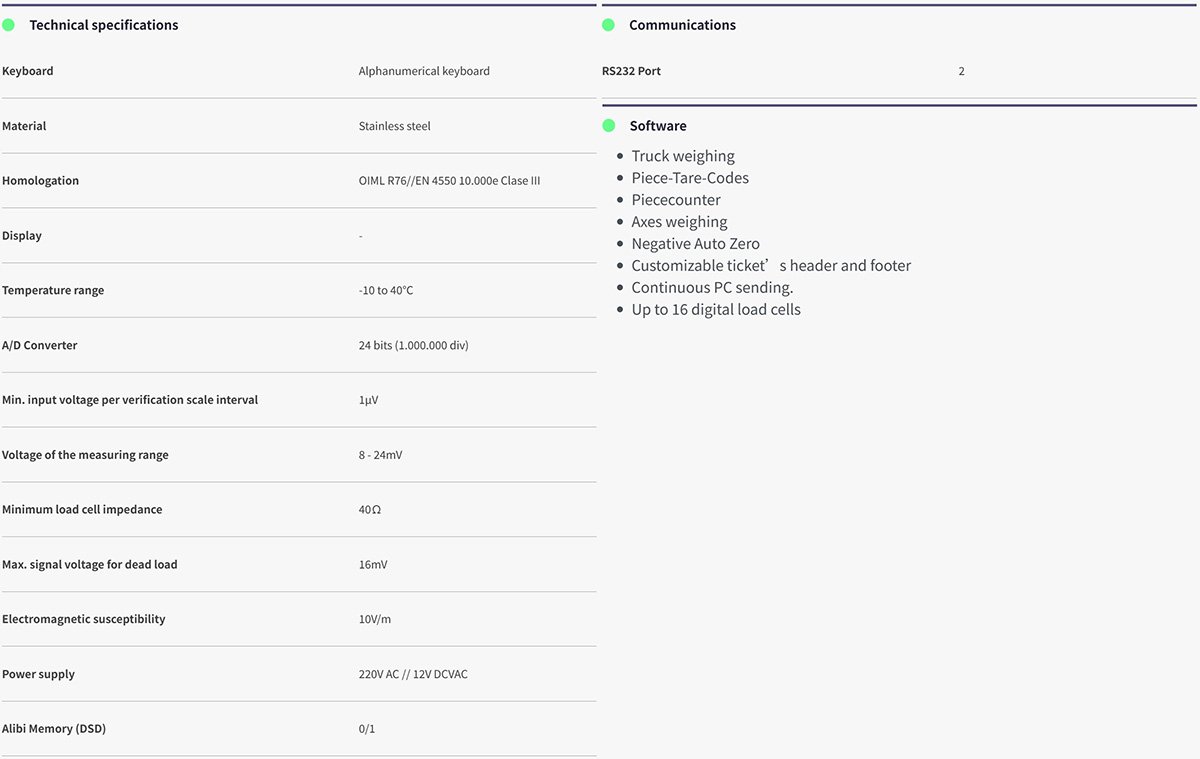
Task: Select the Communications section heading
Action: pyautogui.click(x=682, y=25)
